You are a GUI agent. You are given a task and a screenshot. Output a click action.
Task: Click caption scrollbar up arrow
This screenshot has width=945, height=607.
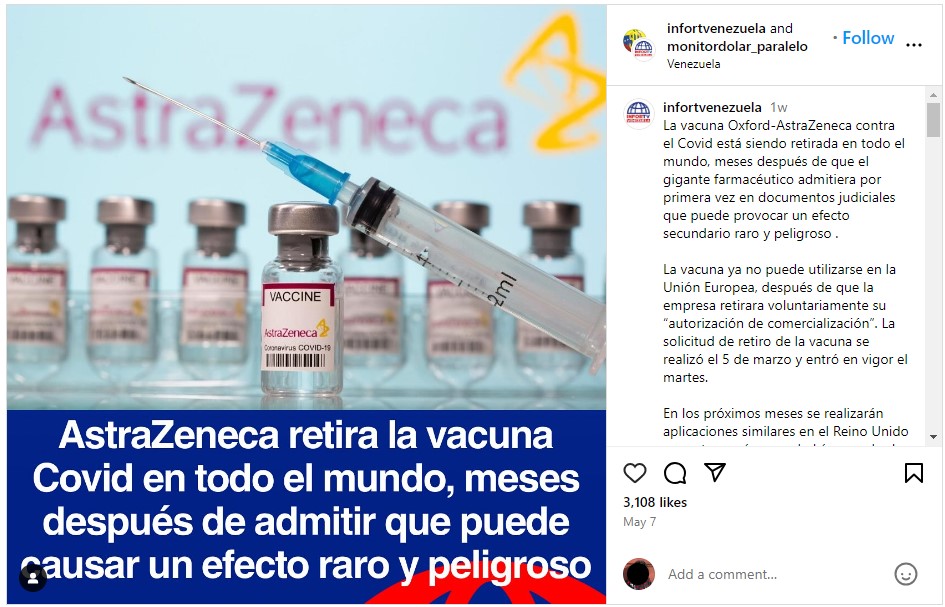click(933, 95)
